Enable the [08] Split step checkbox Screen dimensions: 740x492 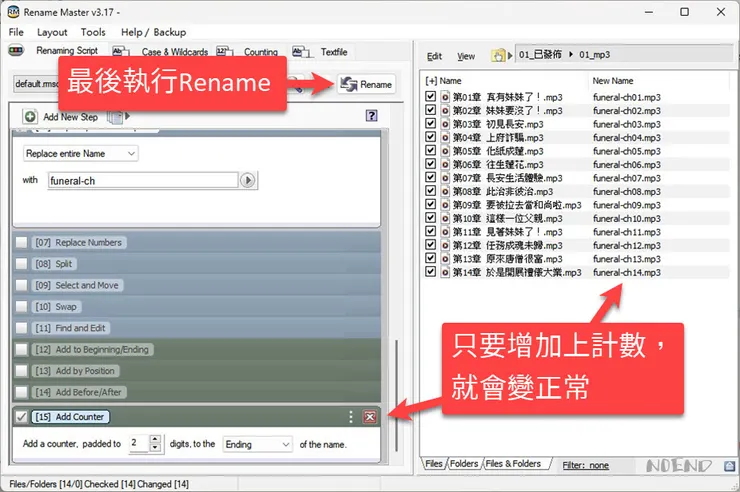pyautogui.click(x=21, y=264)
